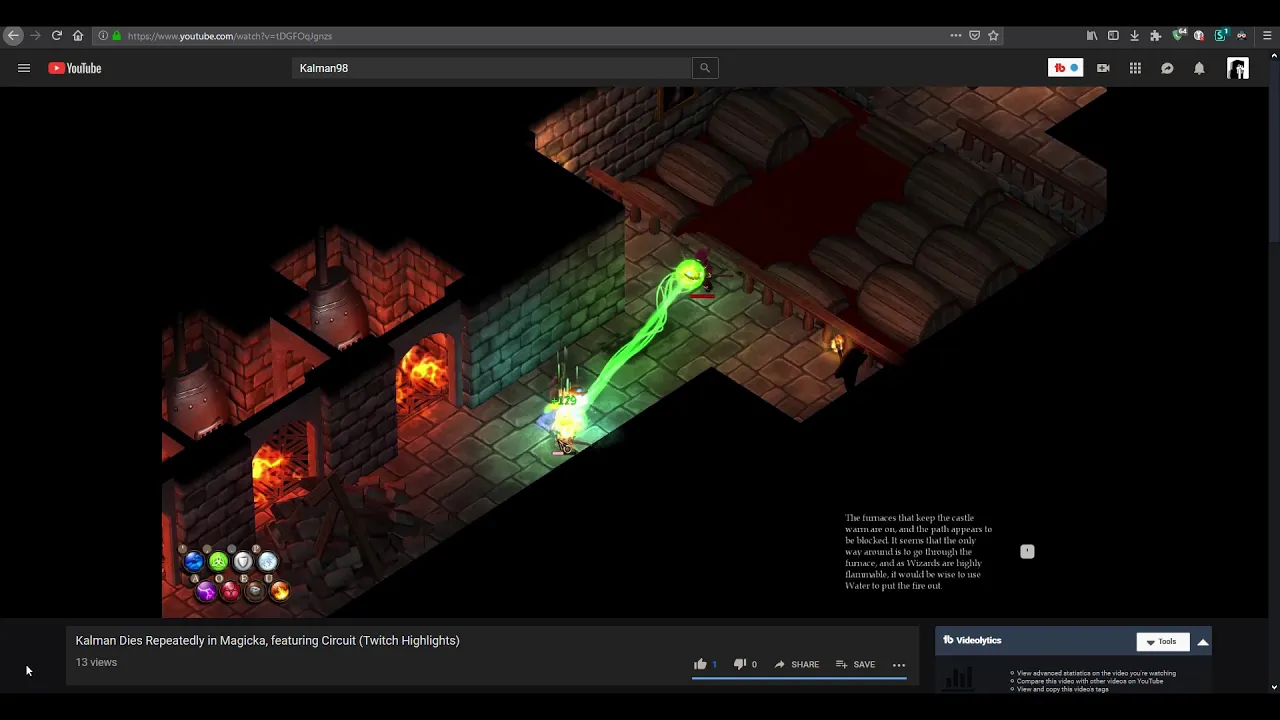
Task: Click the S extension with 1 badge
Action: pos(1221,35)
